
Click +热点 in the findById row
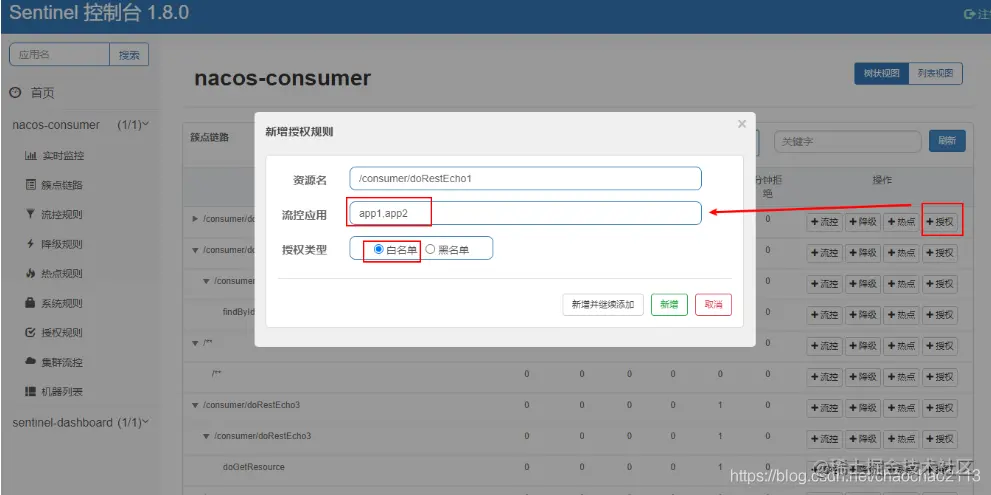901,315
